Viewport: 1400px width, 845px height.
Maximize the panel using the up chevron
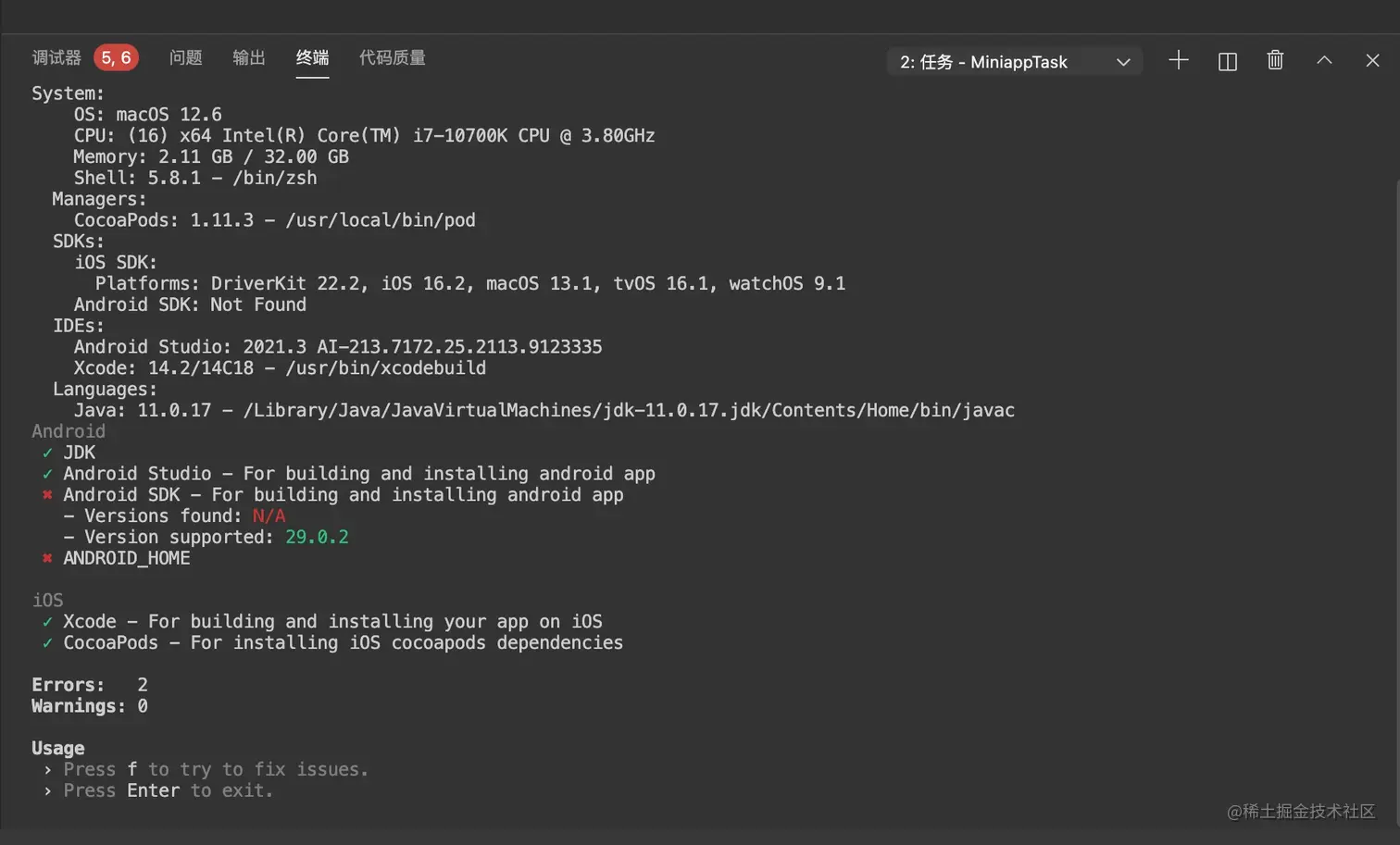pyautogui.click(x=1324, y=61)
